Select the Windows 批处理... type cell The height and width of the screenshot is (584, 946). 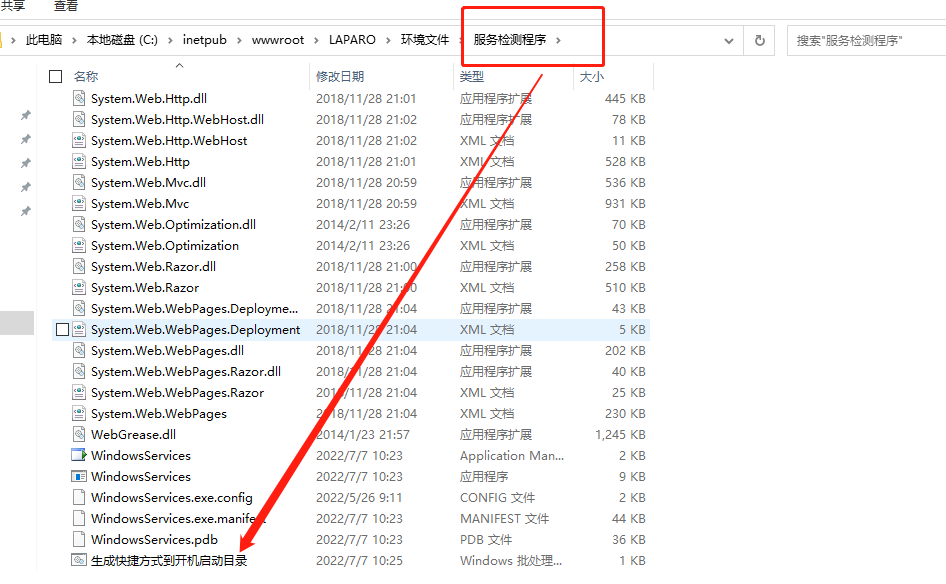(x=510, y=560)
